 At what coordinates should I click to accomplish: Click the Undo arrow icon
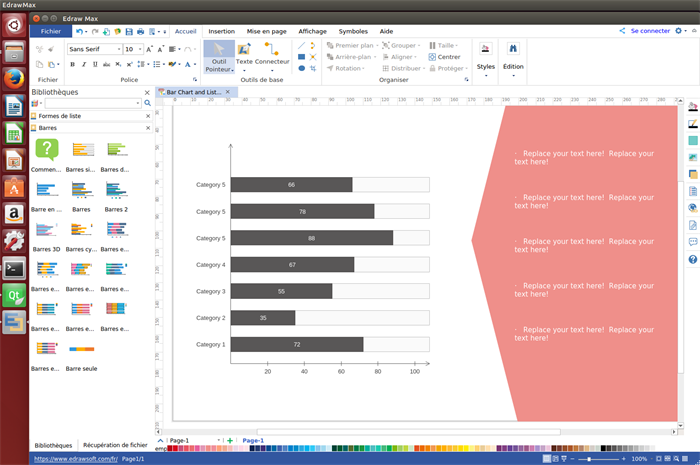coord(79,32)
